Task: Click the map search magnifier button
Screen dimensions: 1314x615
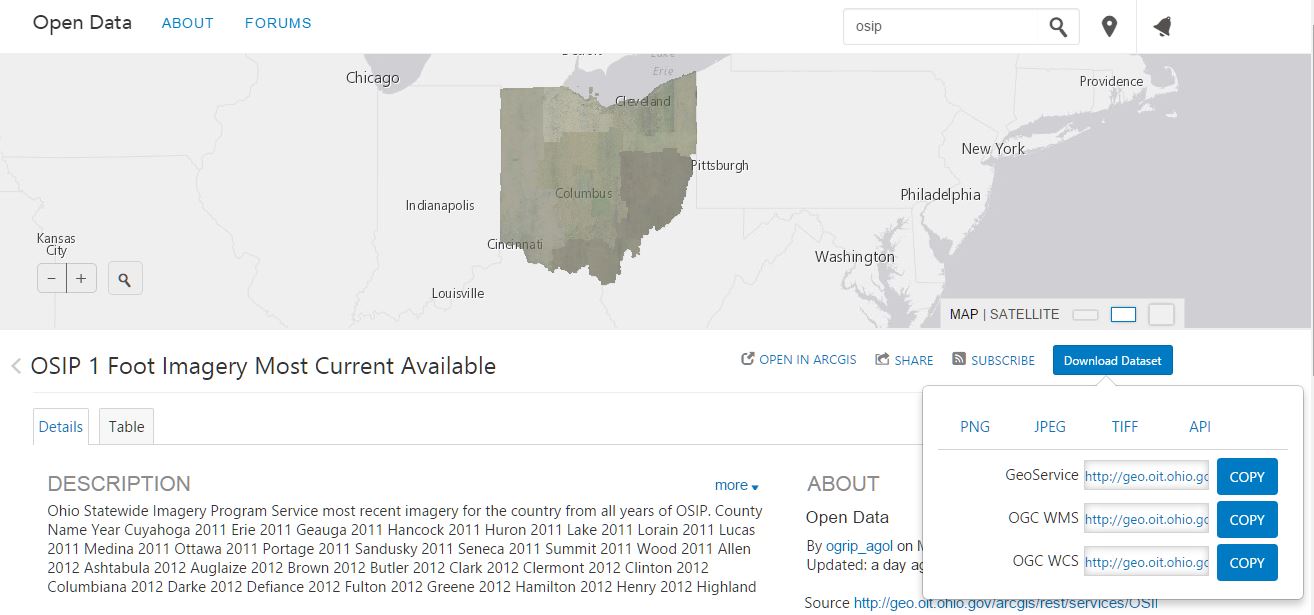Action: 125,280
